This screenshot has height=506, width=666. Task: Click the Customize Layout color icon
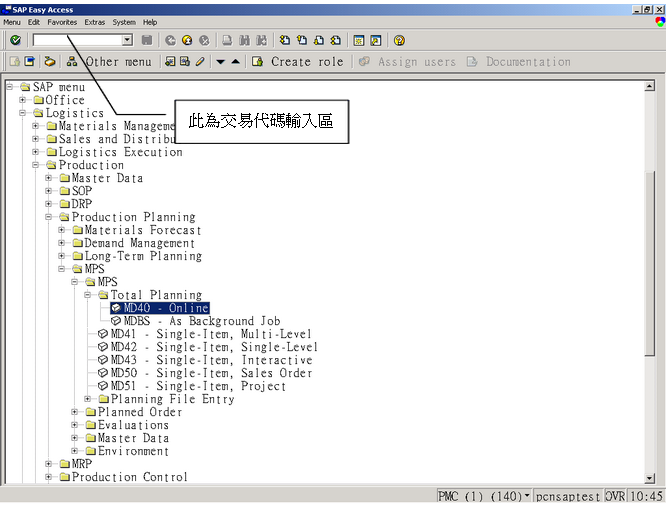660,22
